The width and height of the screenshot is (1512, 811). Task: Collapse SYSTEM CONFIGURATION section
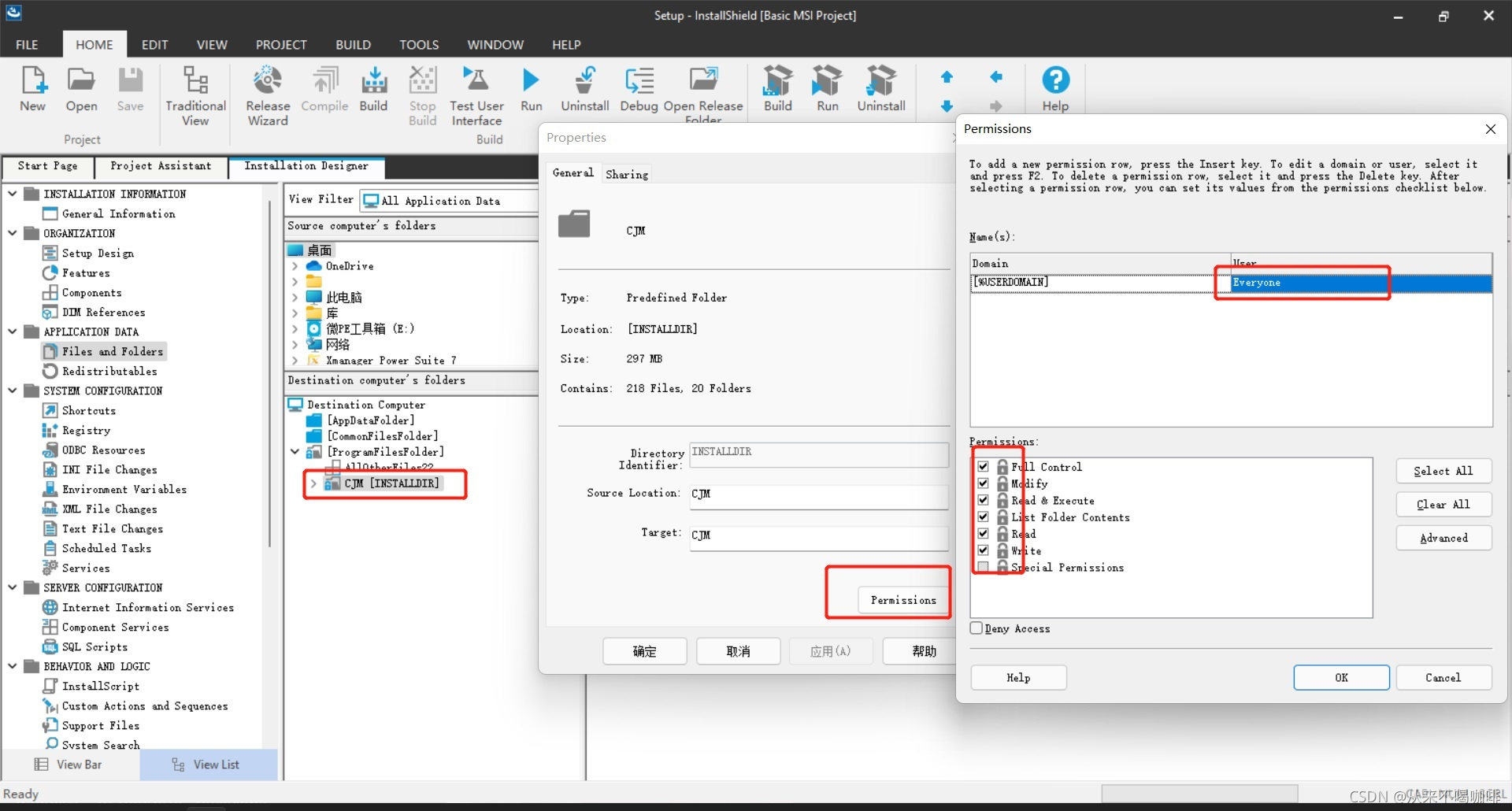coord(12,390)
